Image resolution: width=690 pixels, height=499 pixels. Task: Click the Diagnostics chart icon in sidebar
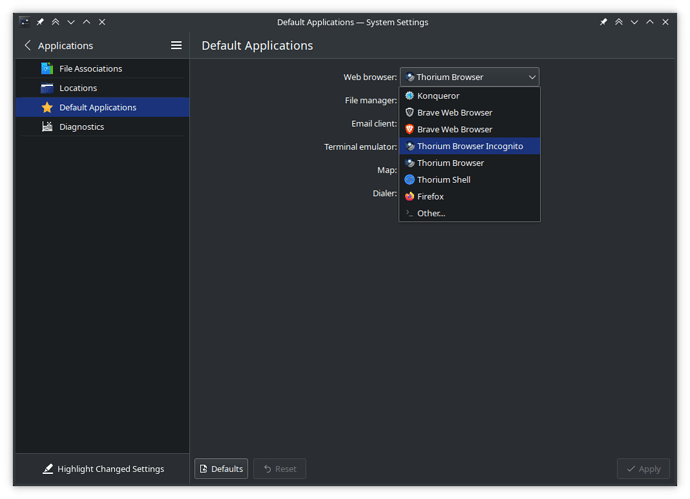click(47, 127)
